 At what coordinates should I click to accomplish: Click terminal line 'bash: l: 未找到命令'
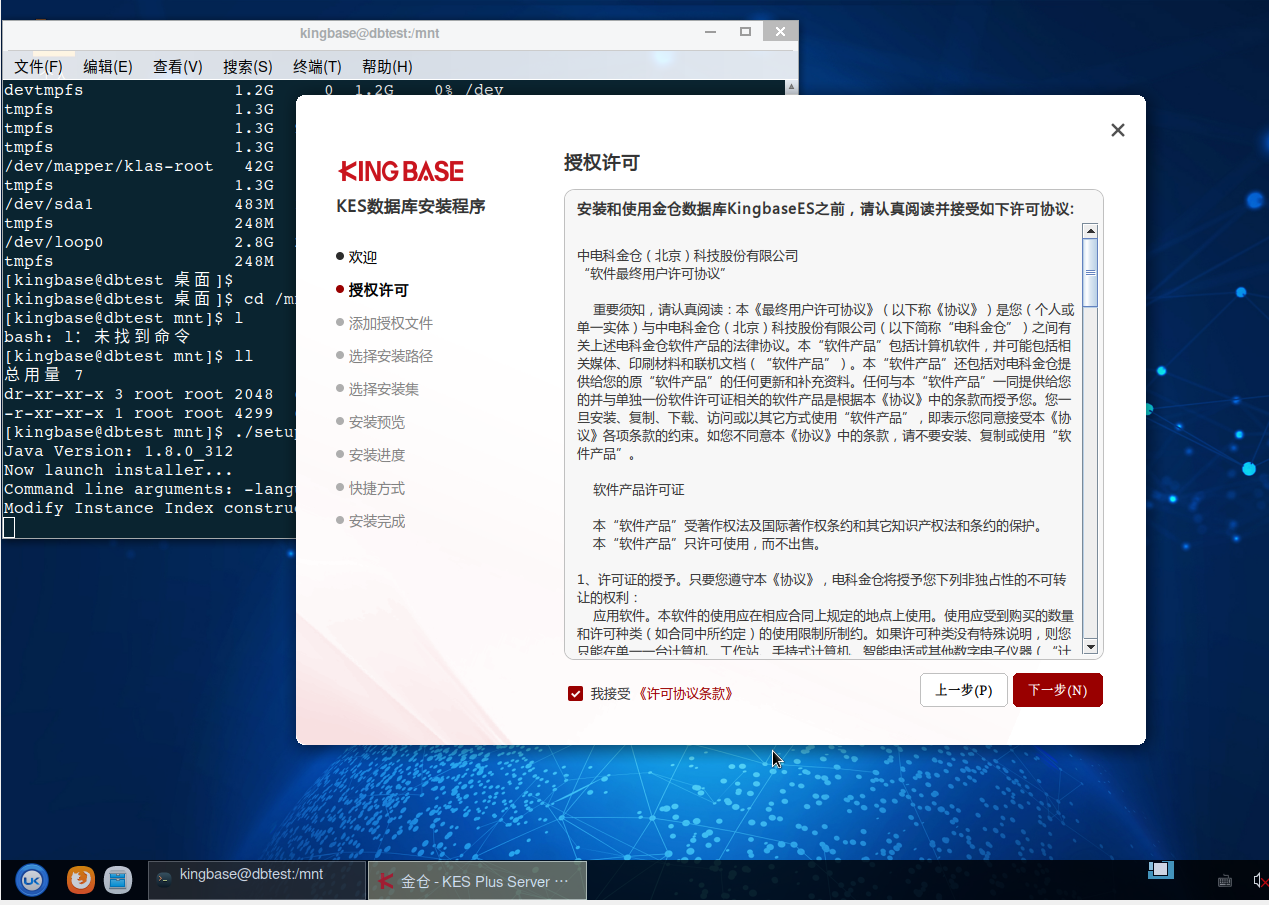(97, 337)
